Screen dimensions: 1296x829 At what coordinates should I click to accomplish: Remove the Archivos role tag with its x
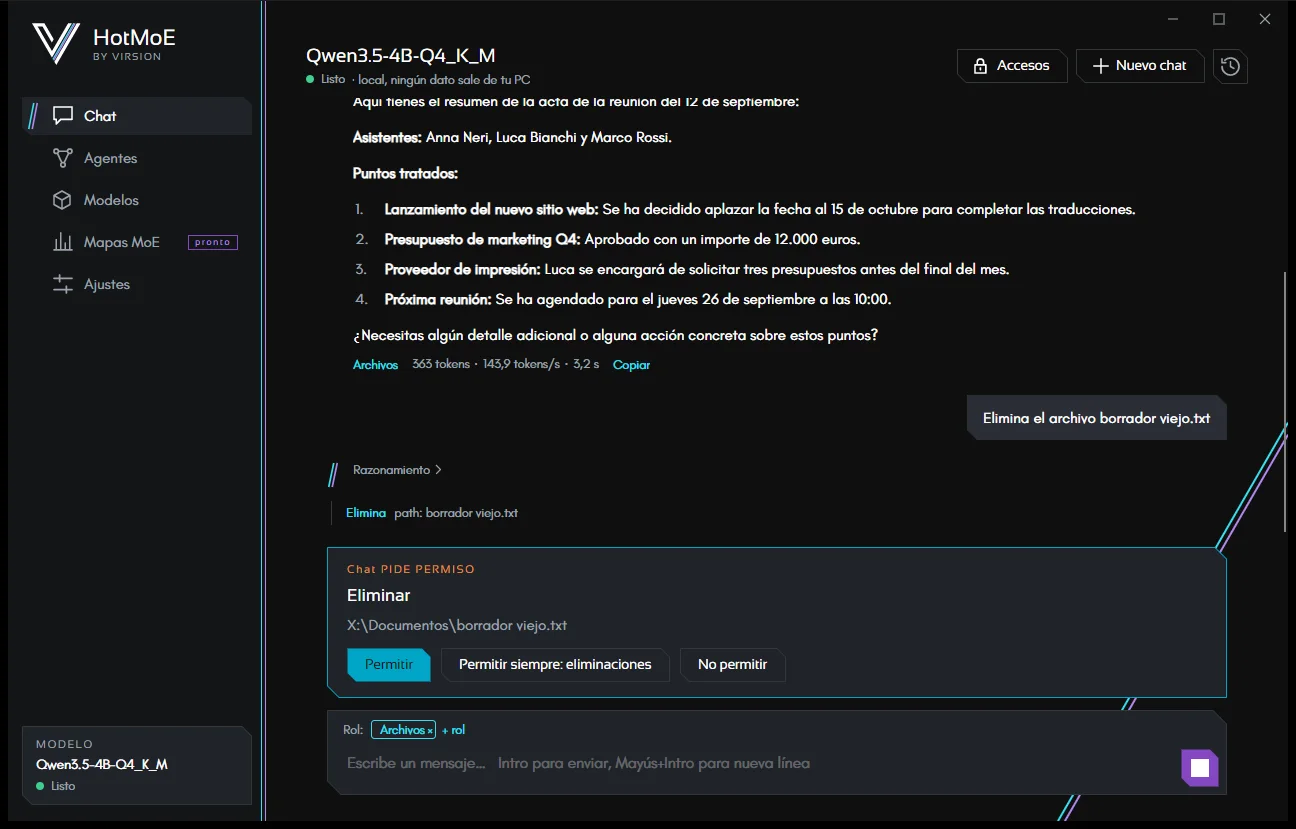pos(430,731)
